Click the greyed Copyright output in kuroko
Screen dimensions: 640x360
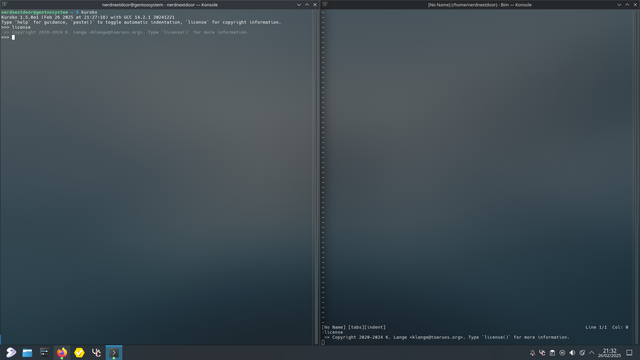click(125, 32)
